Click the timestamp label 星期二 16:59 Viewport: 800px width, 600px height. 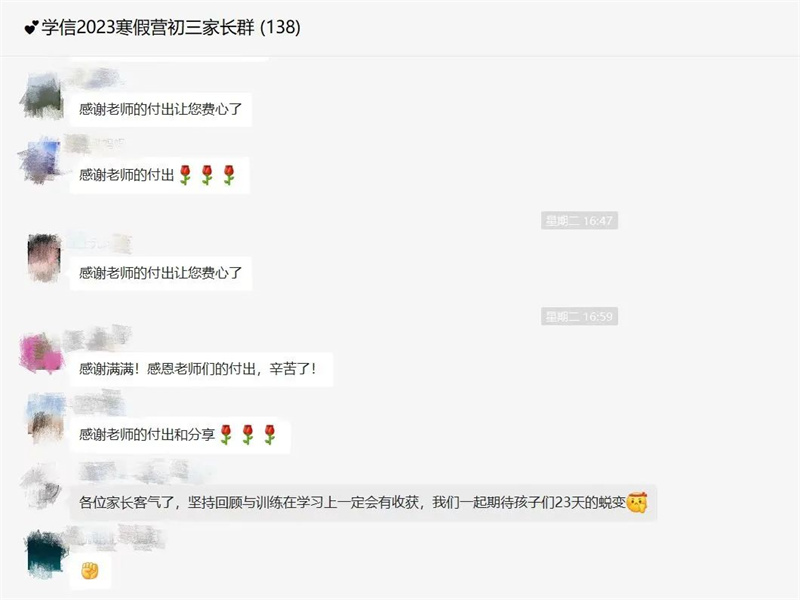[579, 316]
